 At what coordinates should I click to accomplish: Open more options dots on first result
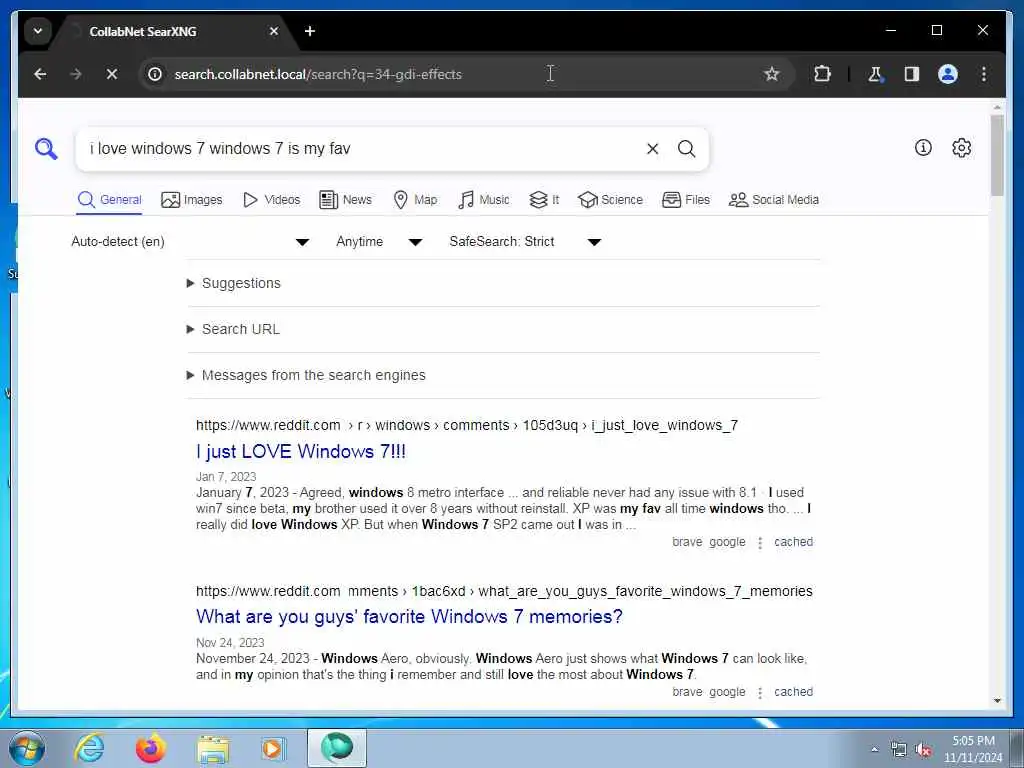(760, 543)
